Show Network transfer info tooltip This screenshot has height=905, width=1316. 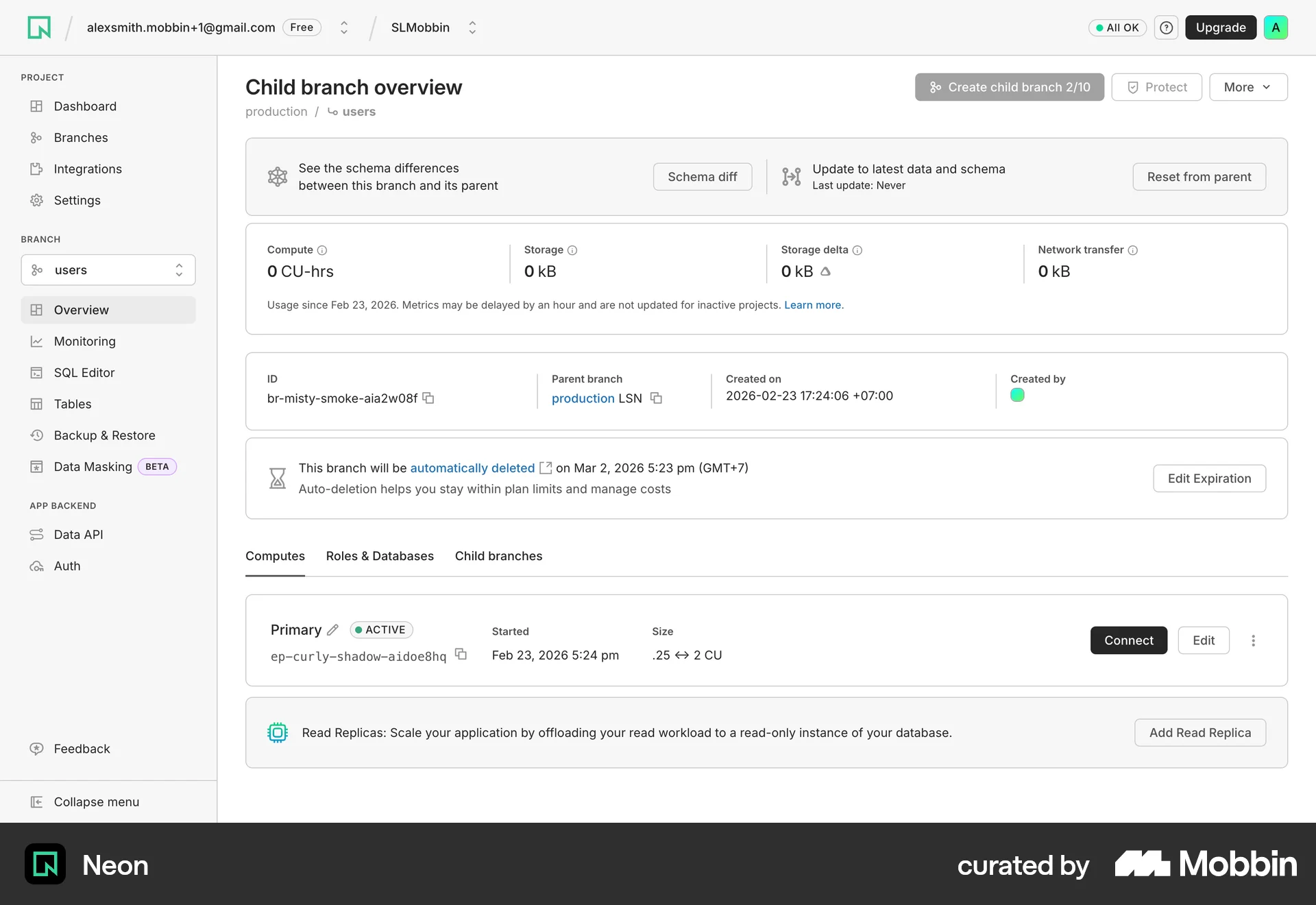(1133, 250)
